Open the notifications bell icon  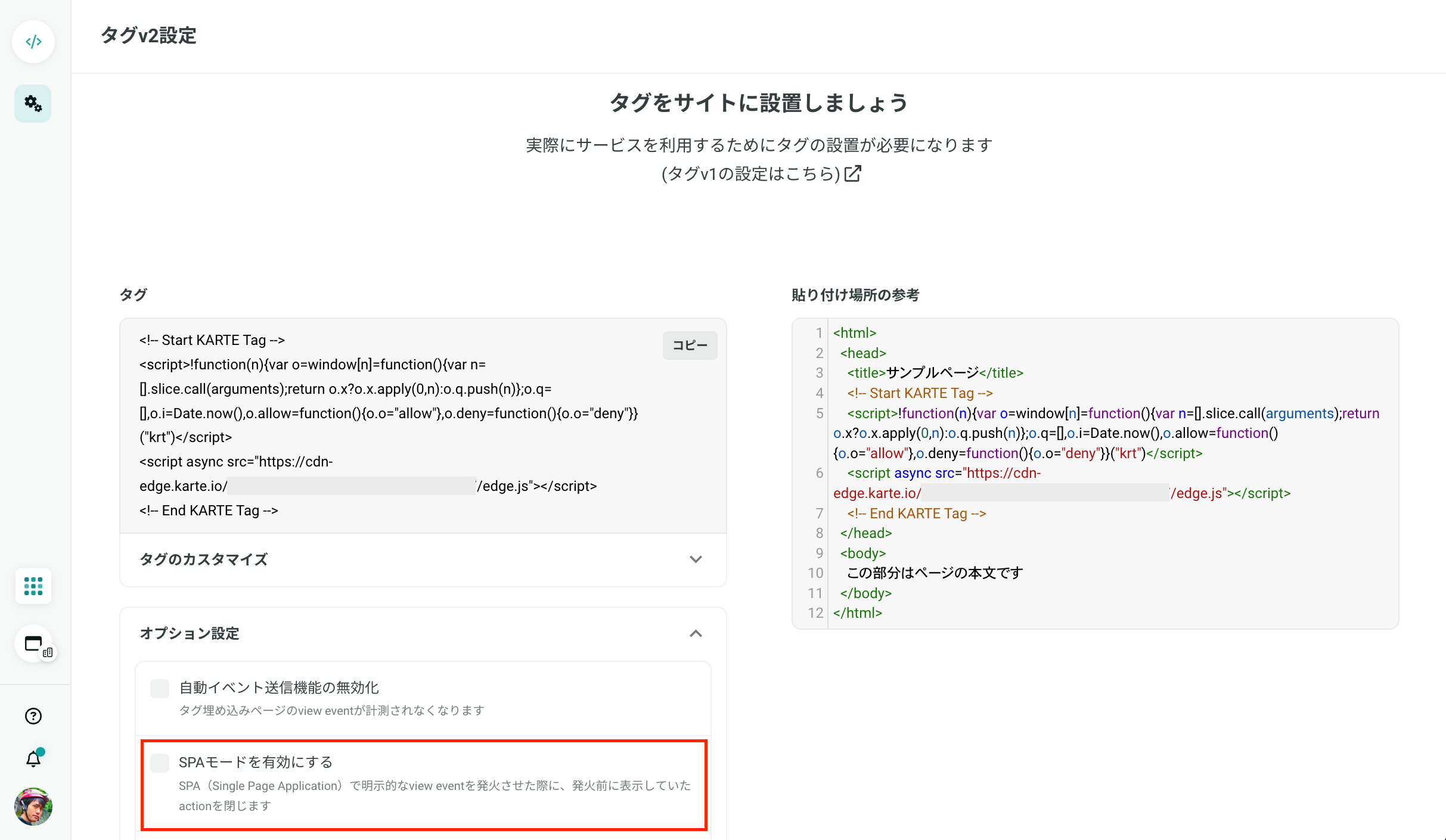[34, 758]
